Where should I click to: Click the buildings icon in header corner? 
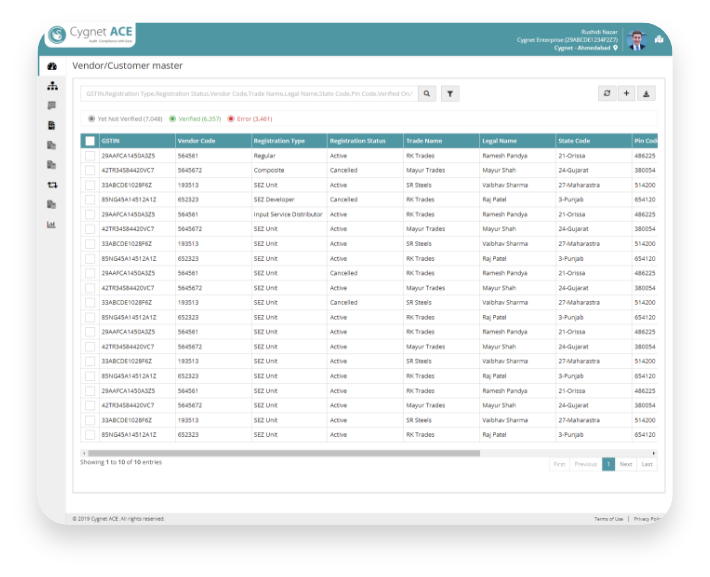click(659, 39)
